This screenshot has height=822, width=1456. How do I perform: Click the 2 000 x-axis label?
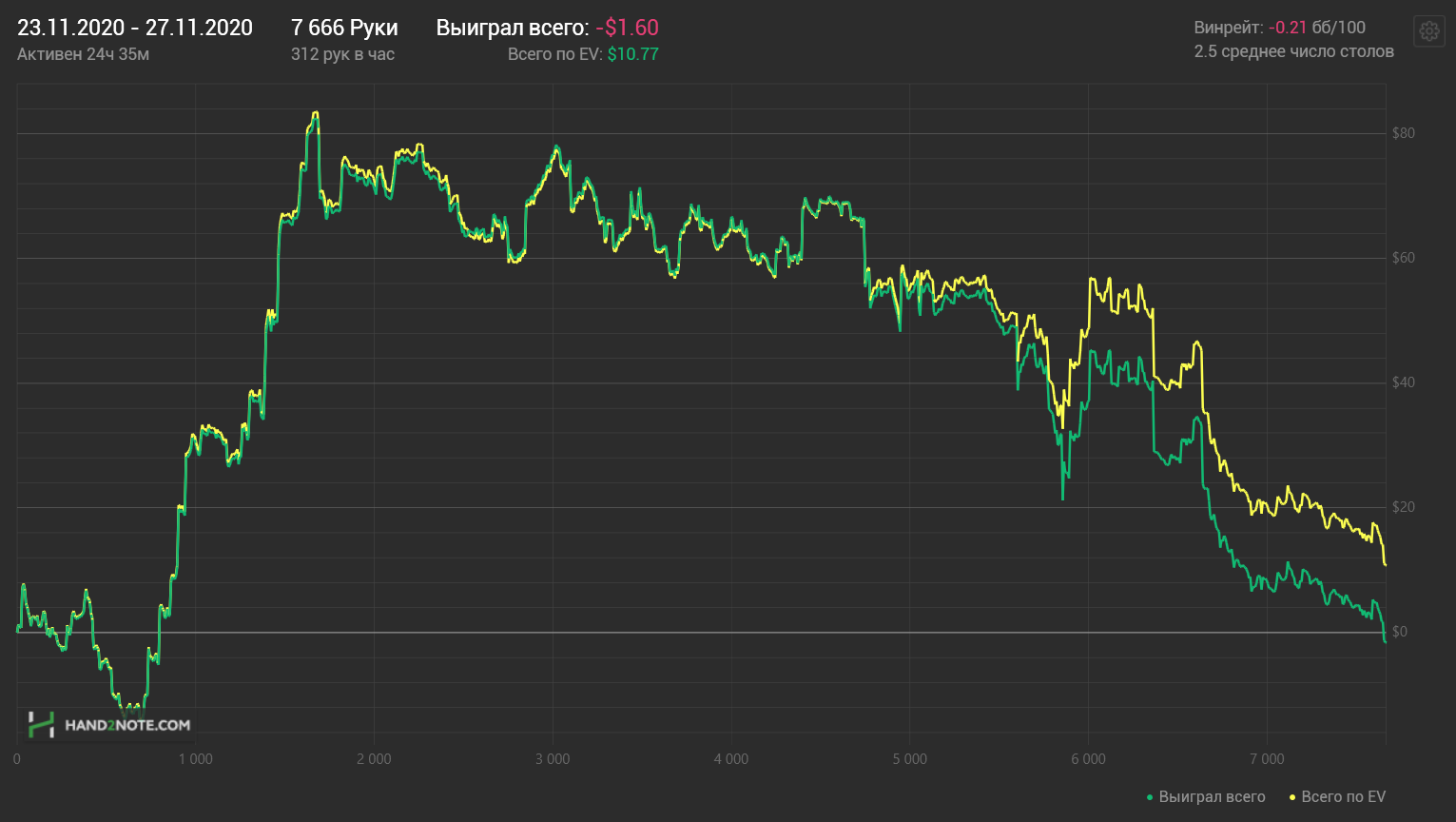tap(374, 759)
